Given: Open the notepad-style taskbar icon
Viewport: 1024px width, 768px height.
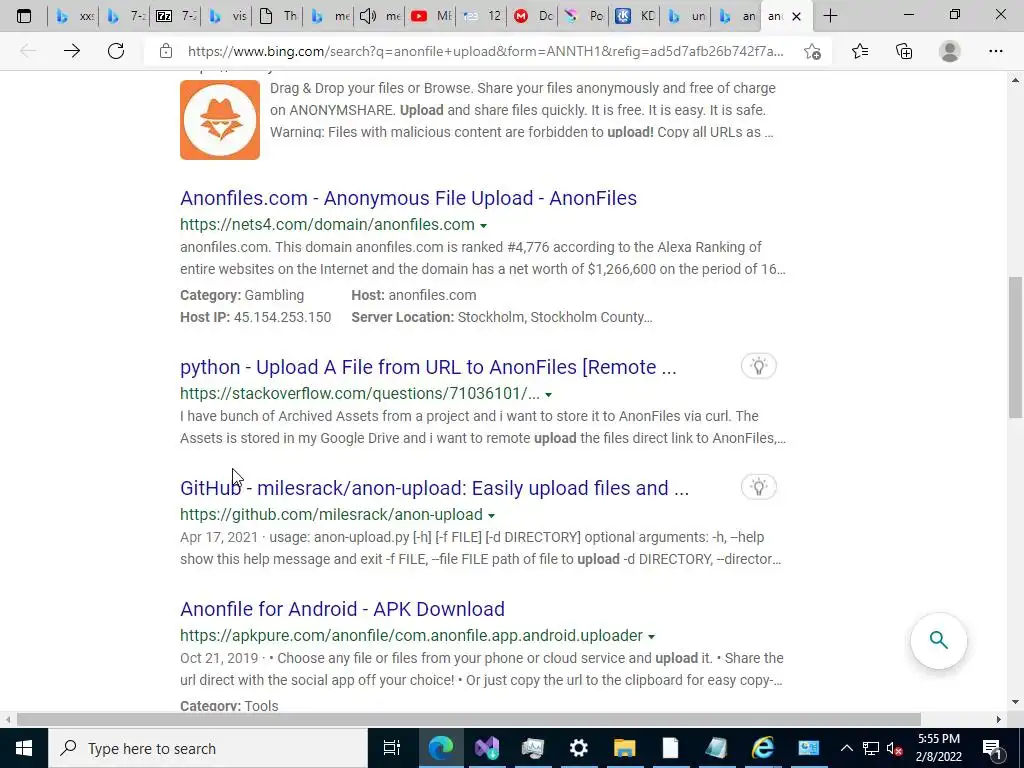Looking at the screenshot, I should pos(716,748).
